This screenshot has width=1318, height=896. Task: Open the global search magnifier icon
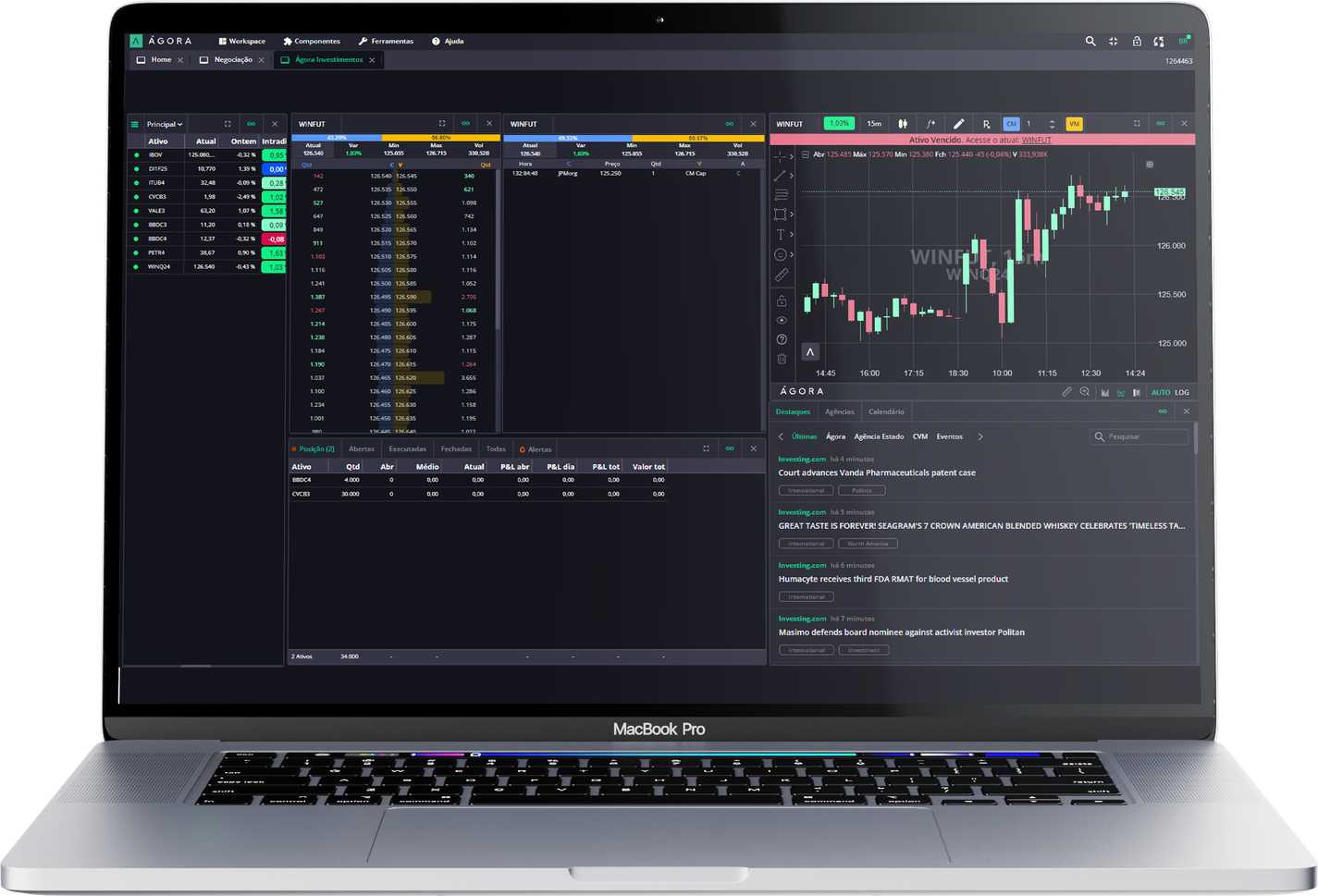click(1090, 41)
